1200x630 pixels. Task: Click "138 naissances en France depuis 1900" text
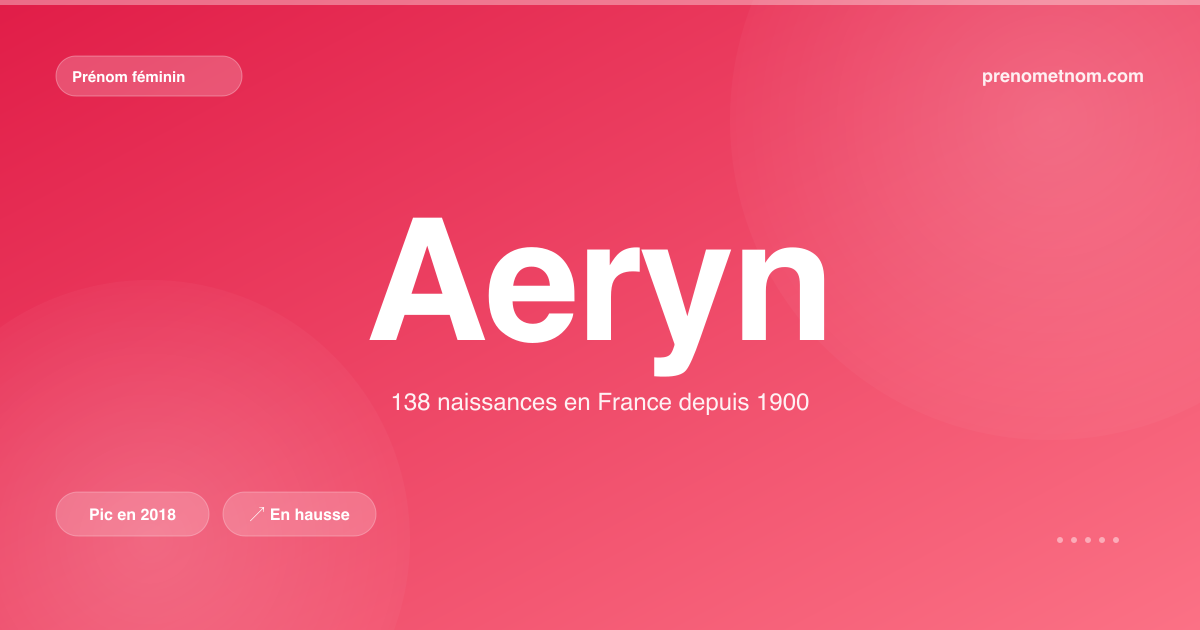[600, 403]
